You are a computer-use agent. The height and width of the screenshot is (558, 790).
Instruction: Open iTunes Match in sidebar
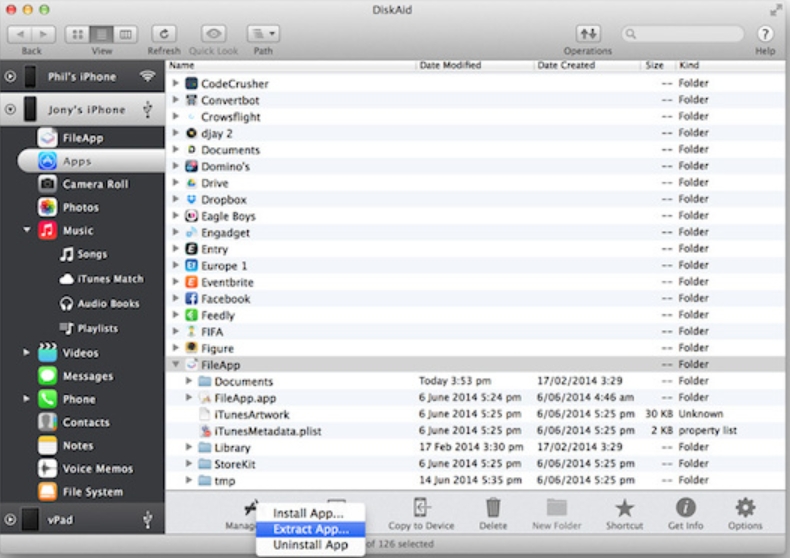[101, 279]
